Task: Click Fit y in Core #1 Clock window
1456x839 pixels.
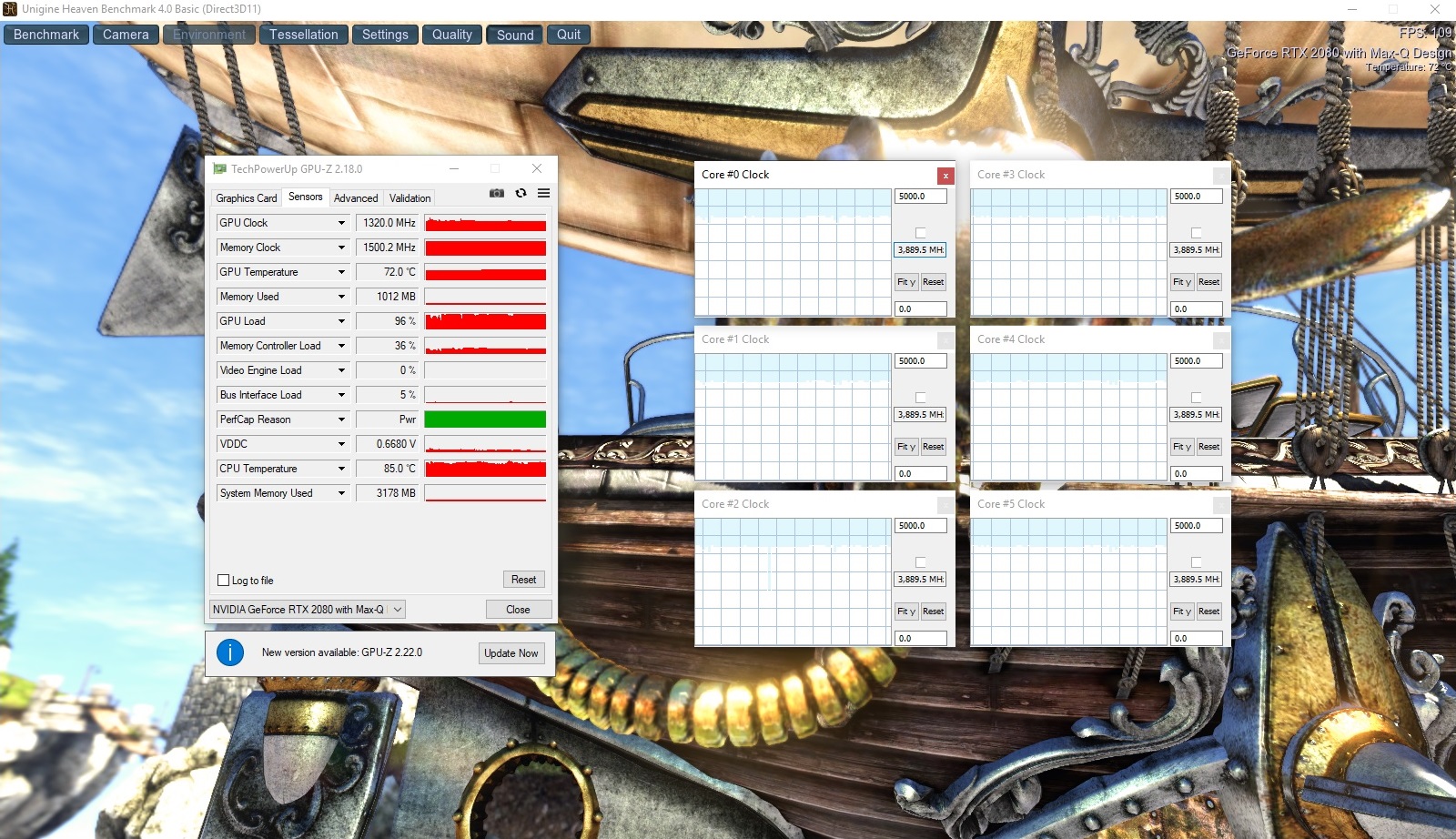Action: [x=906, y=447]
